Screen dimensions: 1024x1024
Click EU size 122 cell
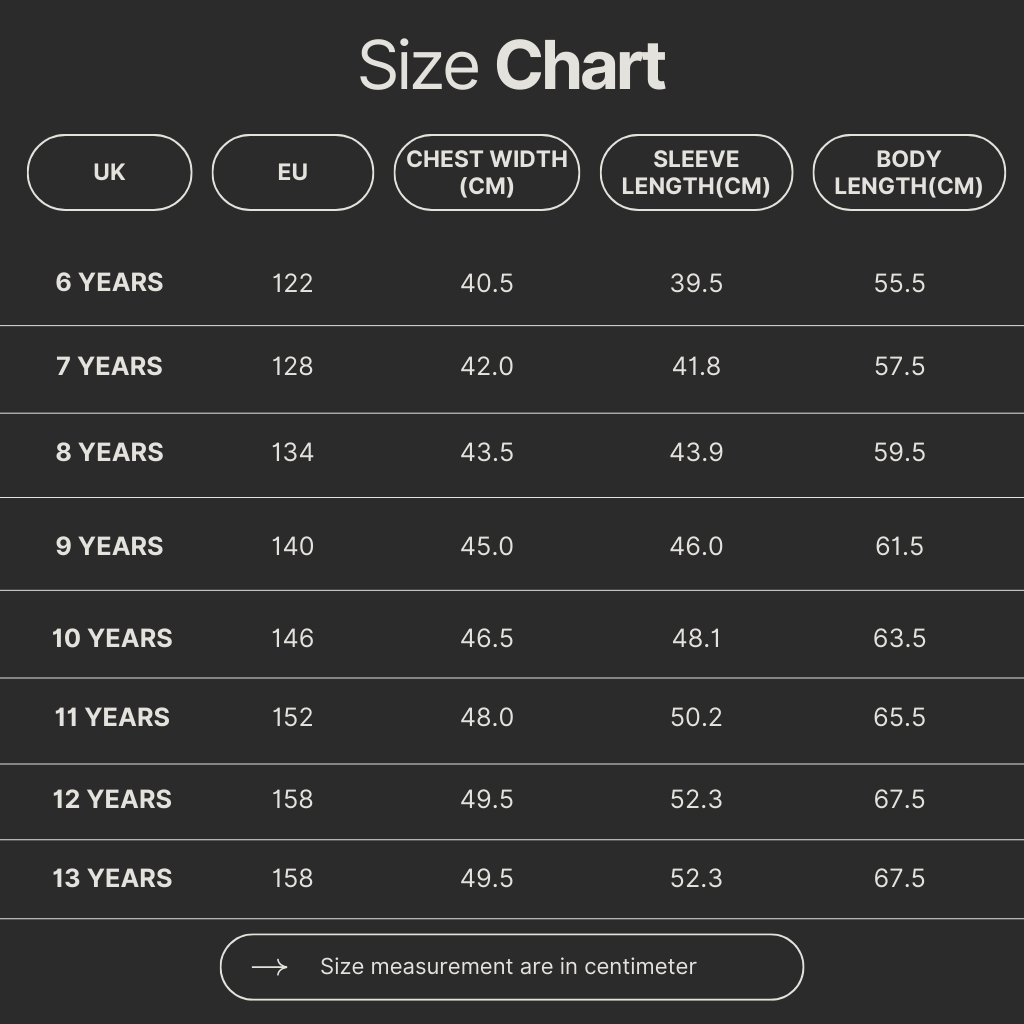(x=292, y=283)
